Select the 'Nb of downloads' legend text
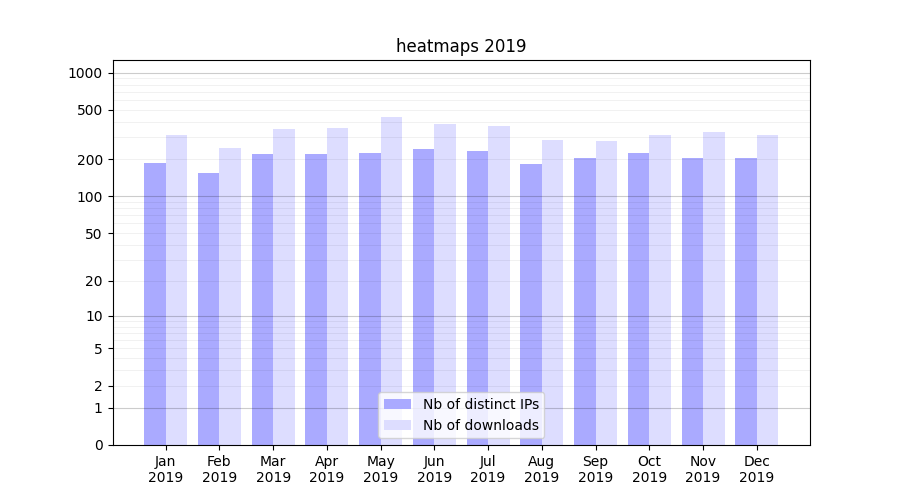 point(480,425)
